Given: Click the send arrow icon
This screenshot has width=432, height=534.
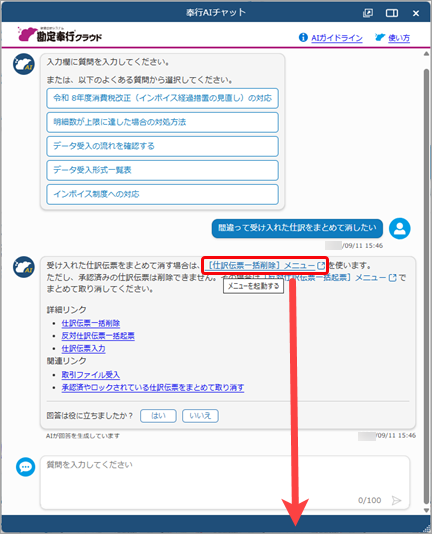Looking at the screenshot, I should (396, 500).
